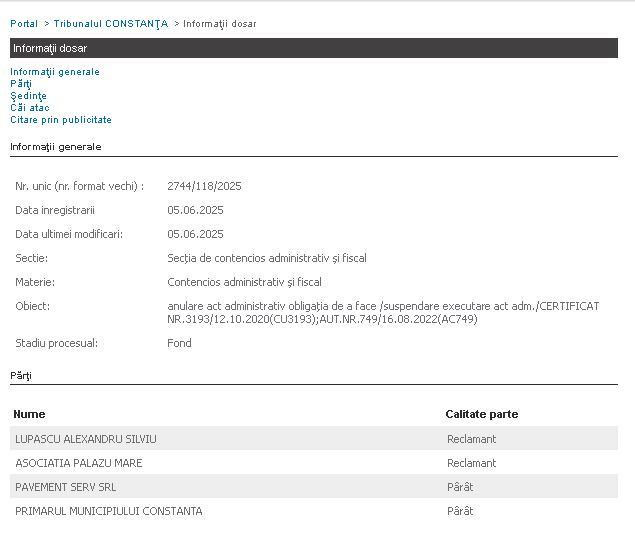Jump to Informaţii generale section link
The height and width of the screenshot is (535, 635).
[55, 72]
